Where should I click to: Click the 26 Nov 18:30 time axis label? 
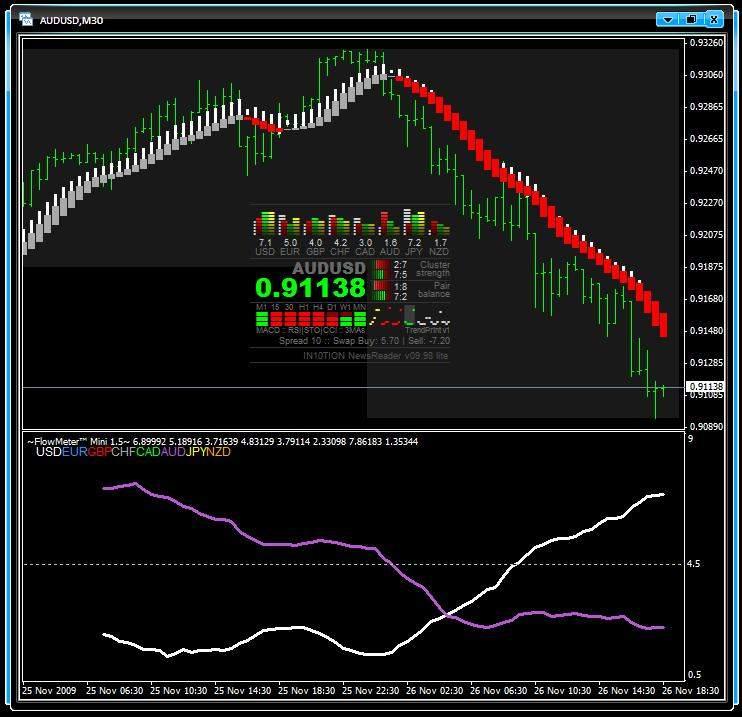690,690
